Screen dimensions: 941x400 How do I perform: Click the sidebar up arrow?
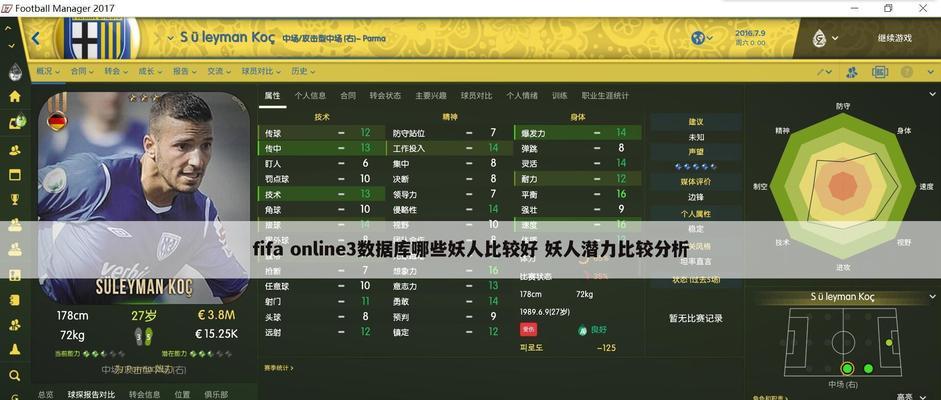click(8, 28)
